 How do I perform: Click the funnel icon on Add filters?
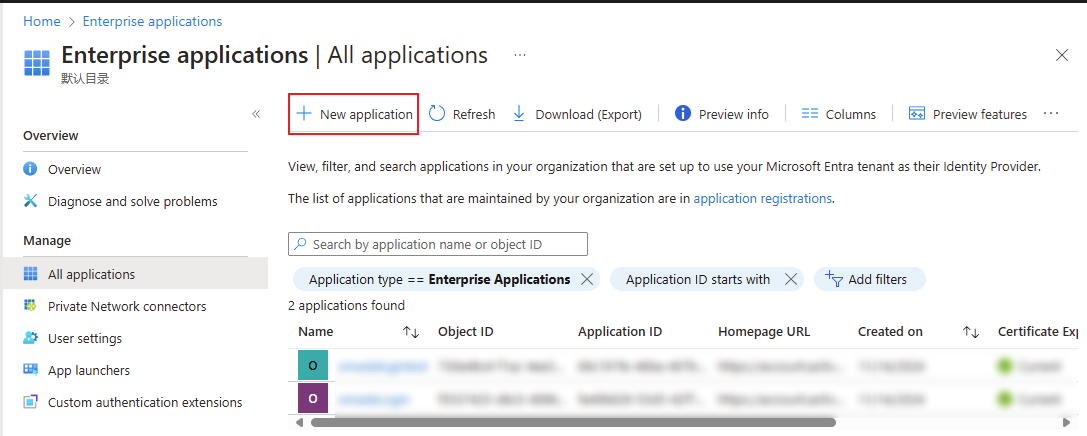tap(833, 279)
